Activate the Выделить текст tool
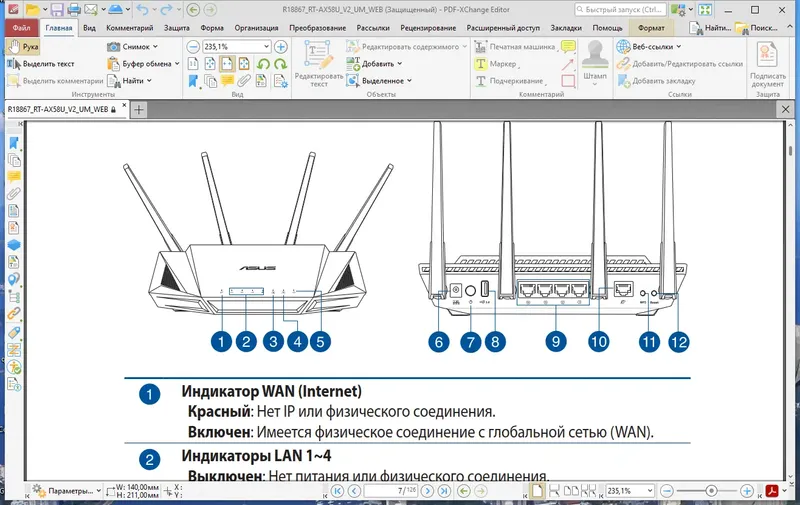This screenshot has width=800, height=505. point(41,64)
